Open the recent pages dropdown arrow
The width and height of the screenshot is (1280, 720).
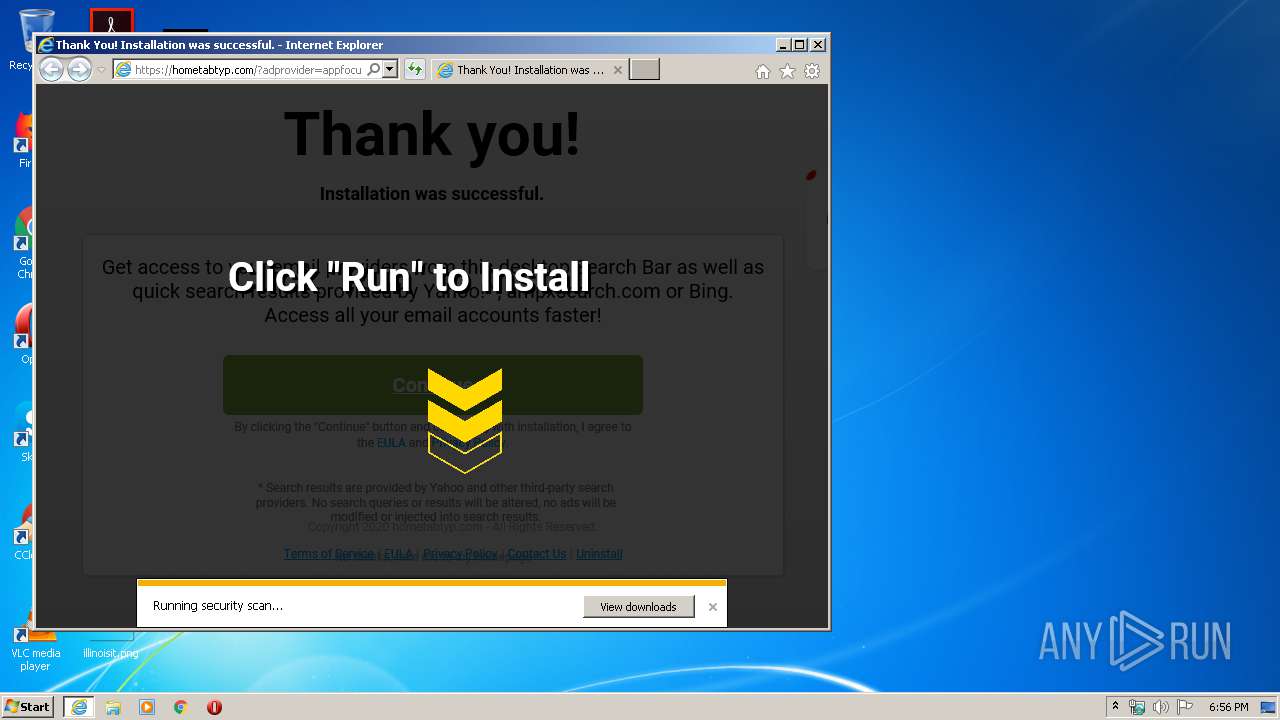101,70
